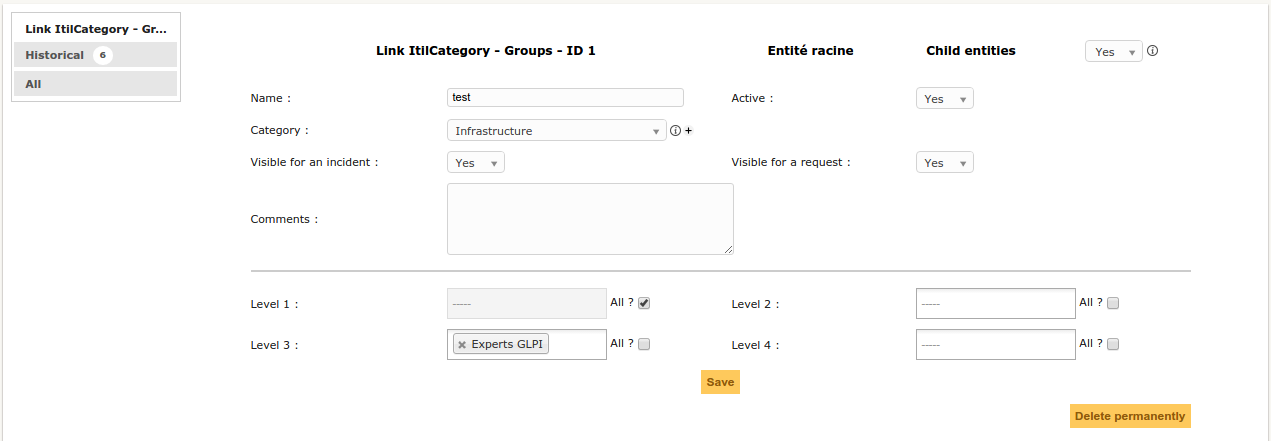Open the Active dropdown
Screen dimensions: 1271x441
[944, 99]
